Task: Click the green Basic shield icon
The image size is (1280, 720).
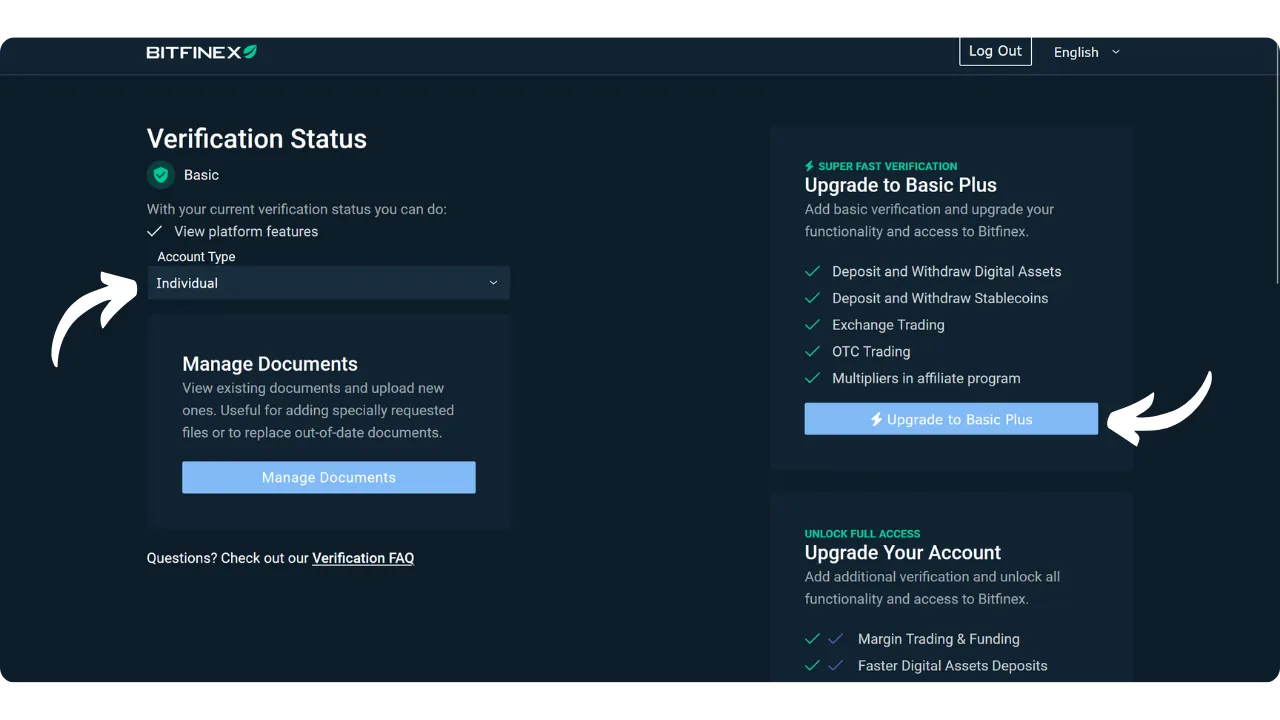Action: coord(160,175)
